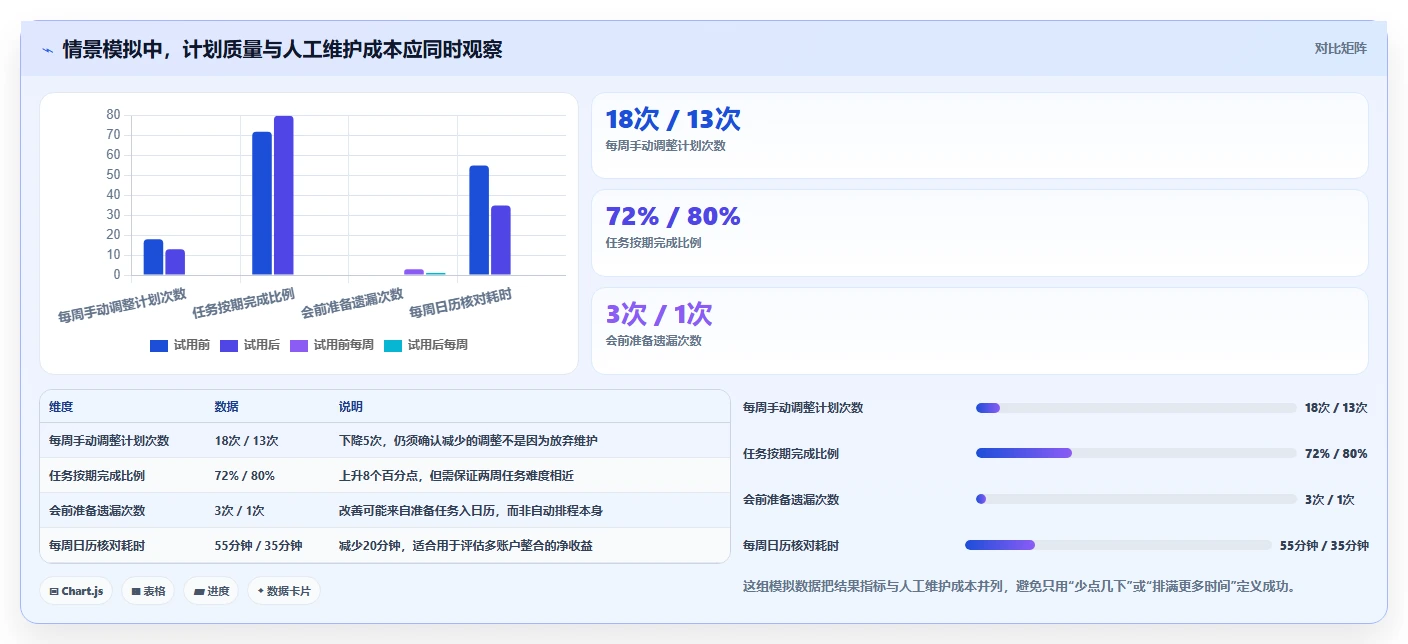
Task: Toggle the 试用后每周 legend entry
Action: [x=426, y=345]
